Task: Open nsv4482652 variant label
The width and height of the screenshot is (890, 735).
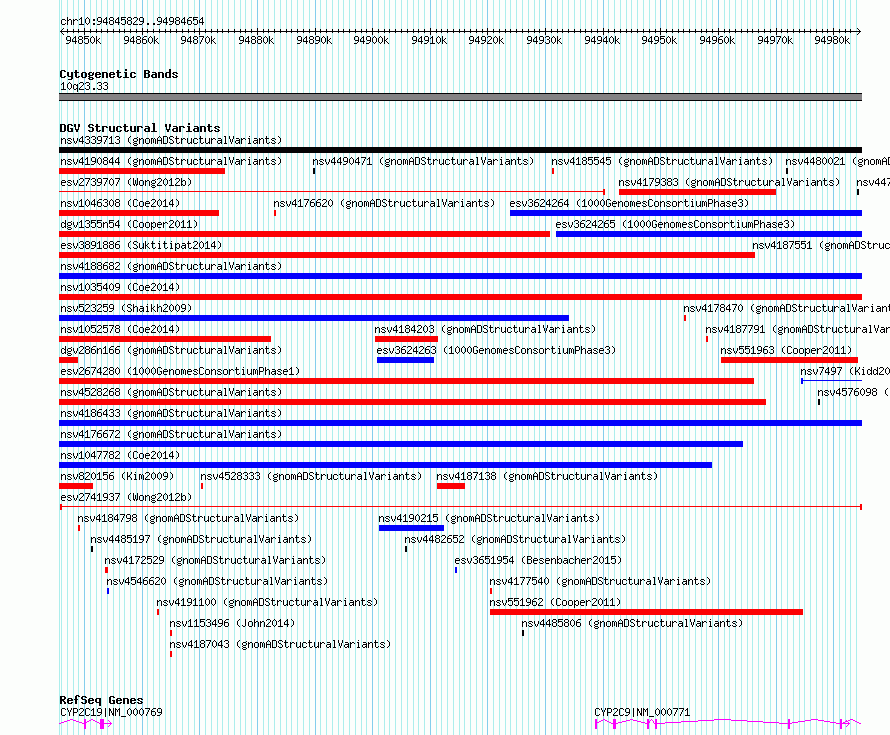Action: pos(515,539)
